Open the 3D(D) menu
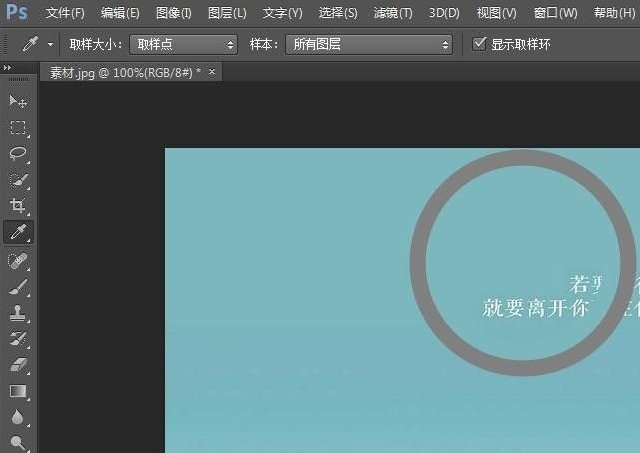This screenshot has height=453, width=640. 444,13
